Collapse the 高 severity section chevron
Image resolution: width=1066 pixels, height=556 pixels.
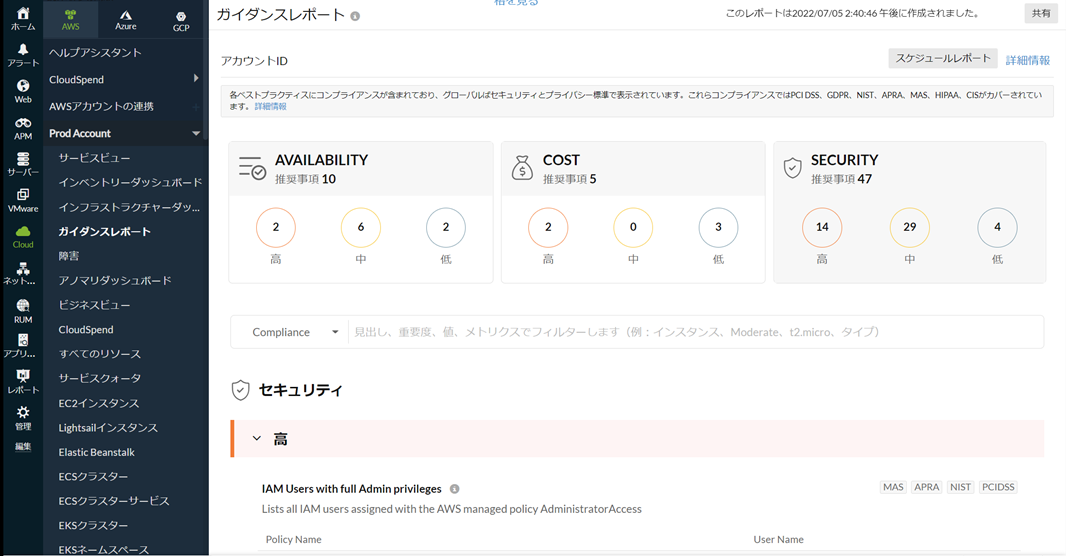pyautogui.click(x=257, y=438)
